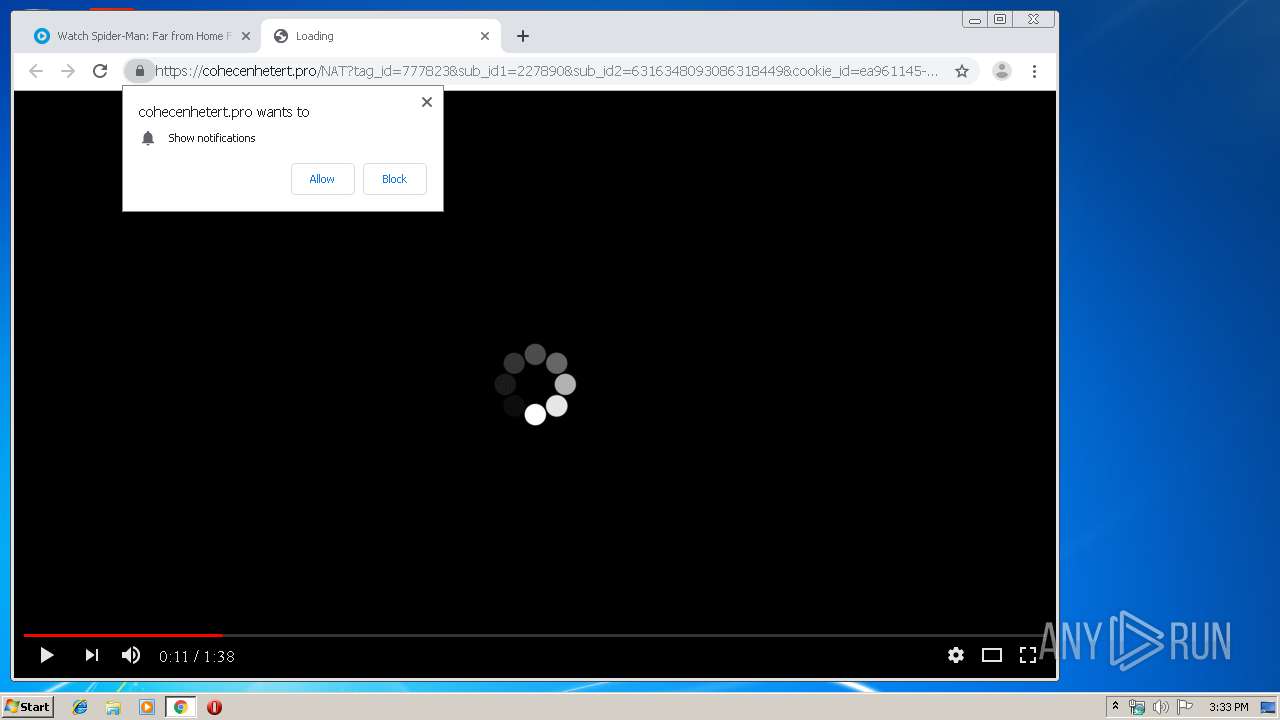This screenshot has width=1280, height=720.
Task: Click the loading spinner in video
Action: pyautogui.click(x=535, y=384)
